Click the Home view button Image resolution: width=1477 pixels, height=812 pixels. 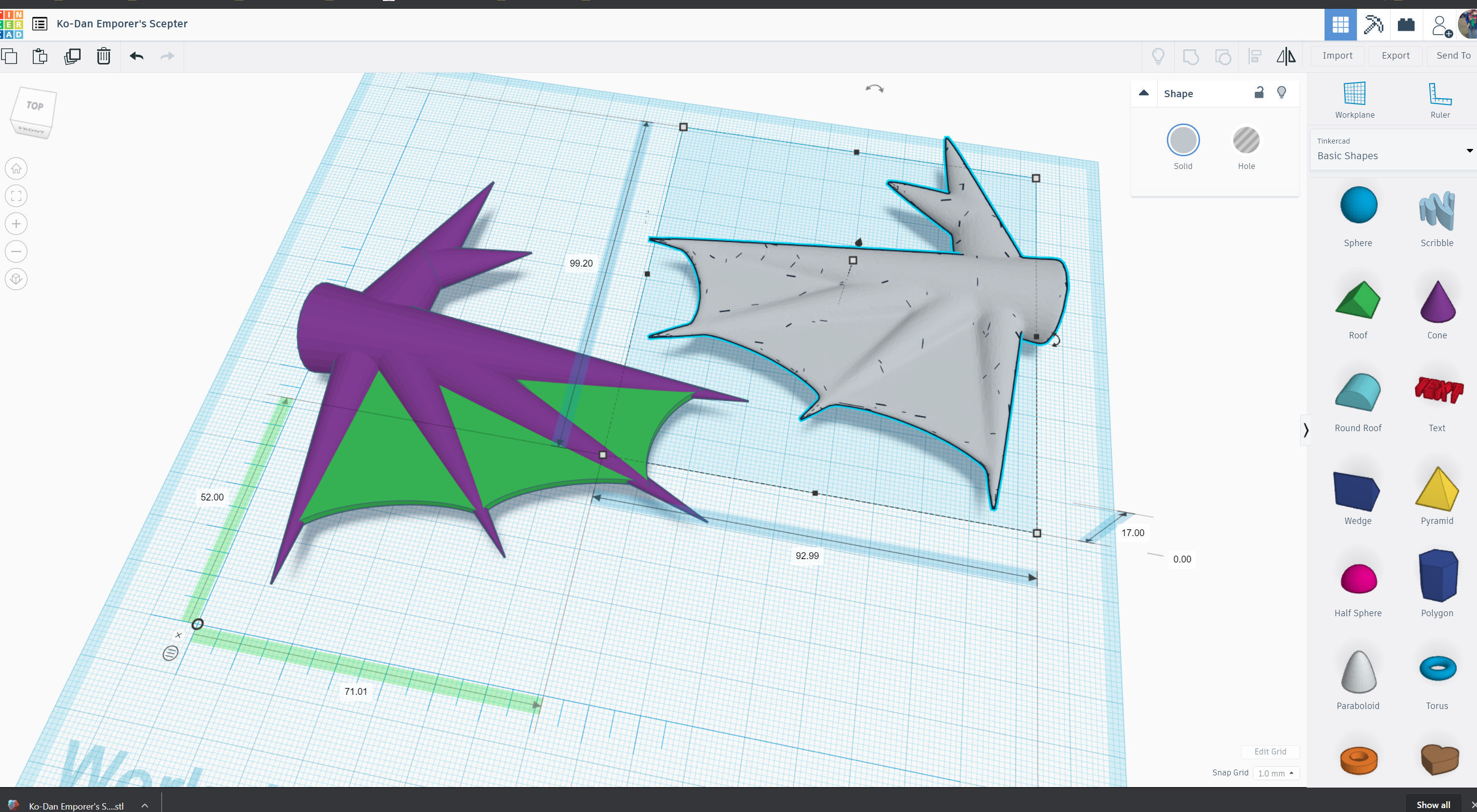[16, 168]
